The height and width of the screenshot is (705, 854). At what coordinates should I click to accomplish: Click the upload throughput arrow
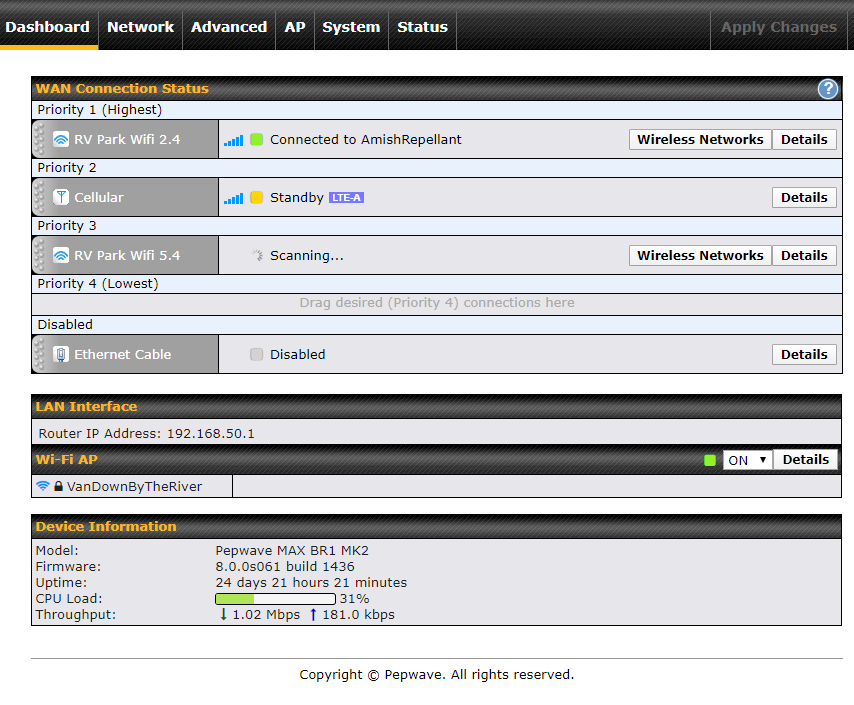[x=313, y=615]
